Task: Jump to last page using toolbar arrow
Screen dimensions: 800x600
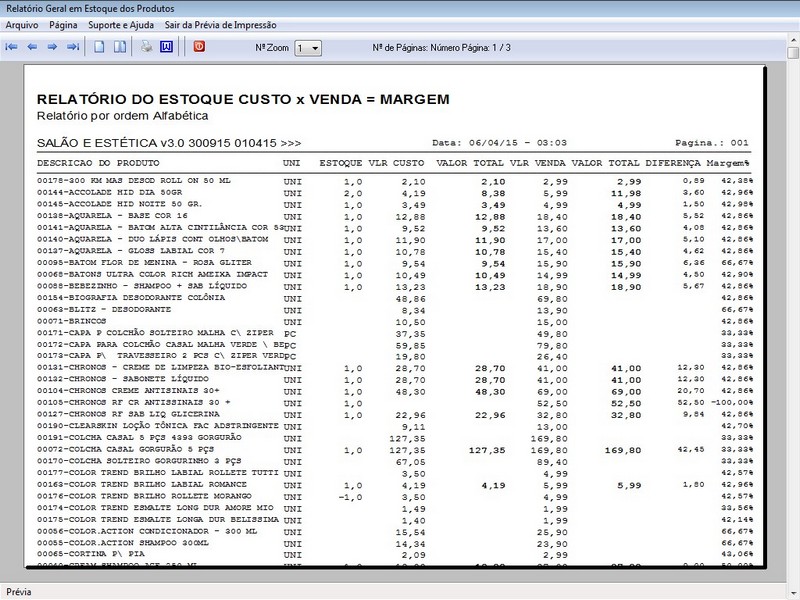Action: 72,47
